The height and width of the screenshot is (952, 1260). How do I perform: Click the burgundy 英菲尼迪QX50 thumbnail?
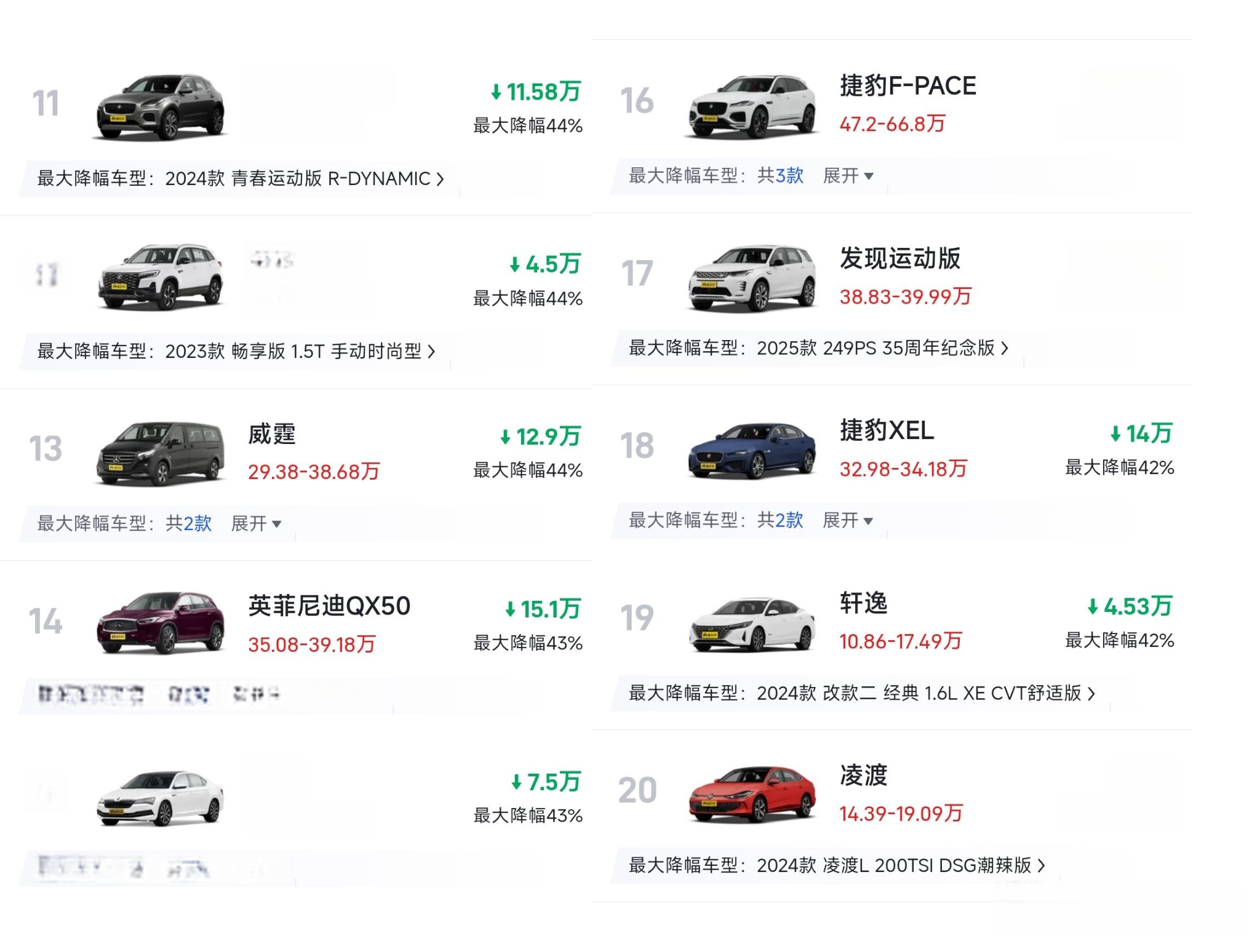pos(160,622)
